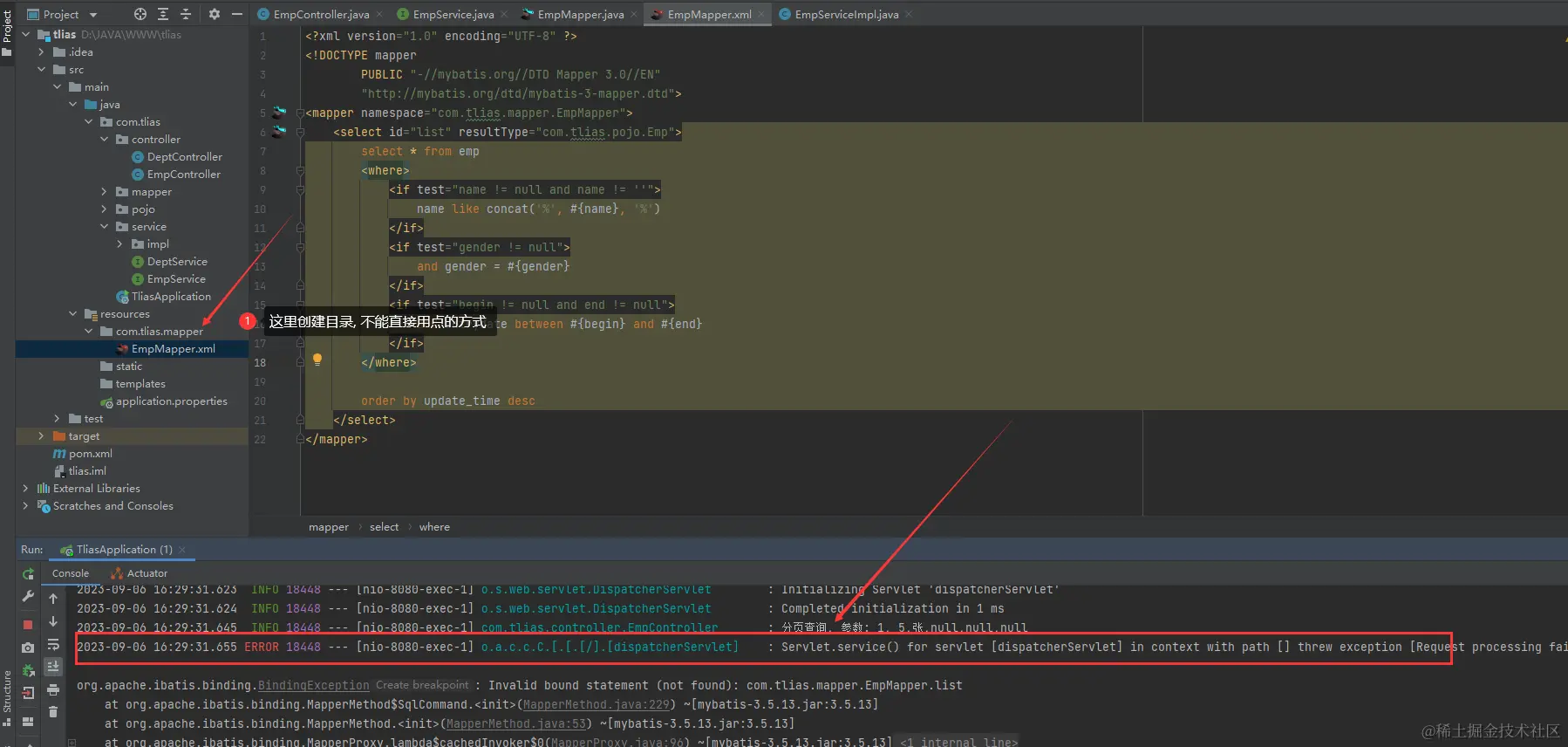Click the Expand All icon in Project panel
Image resolution: width=1568 pixels, height=747 pixels.
(163, 15)
